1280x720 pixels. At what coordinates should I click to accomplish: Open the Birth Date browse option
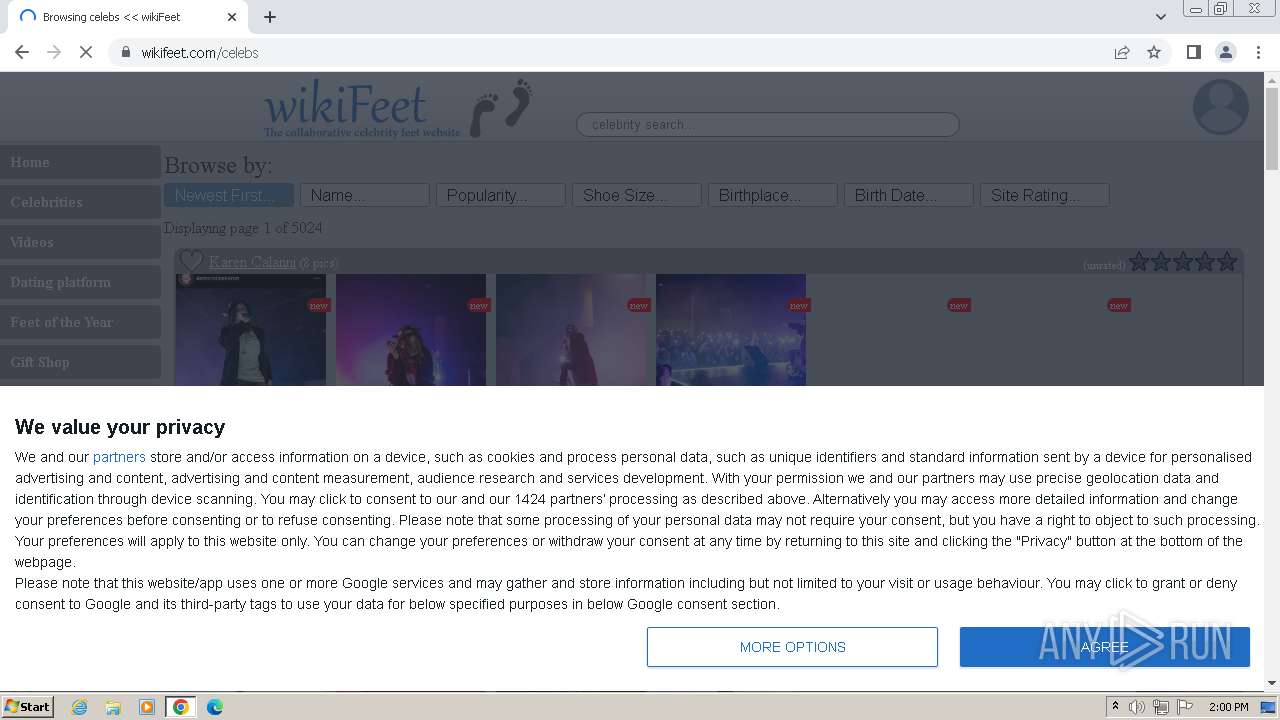tap(909, 195)
